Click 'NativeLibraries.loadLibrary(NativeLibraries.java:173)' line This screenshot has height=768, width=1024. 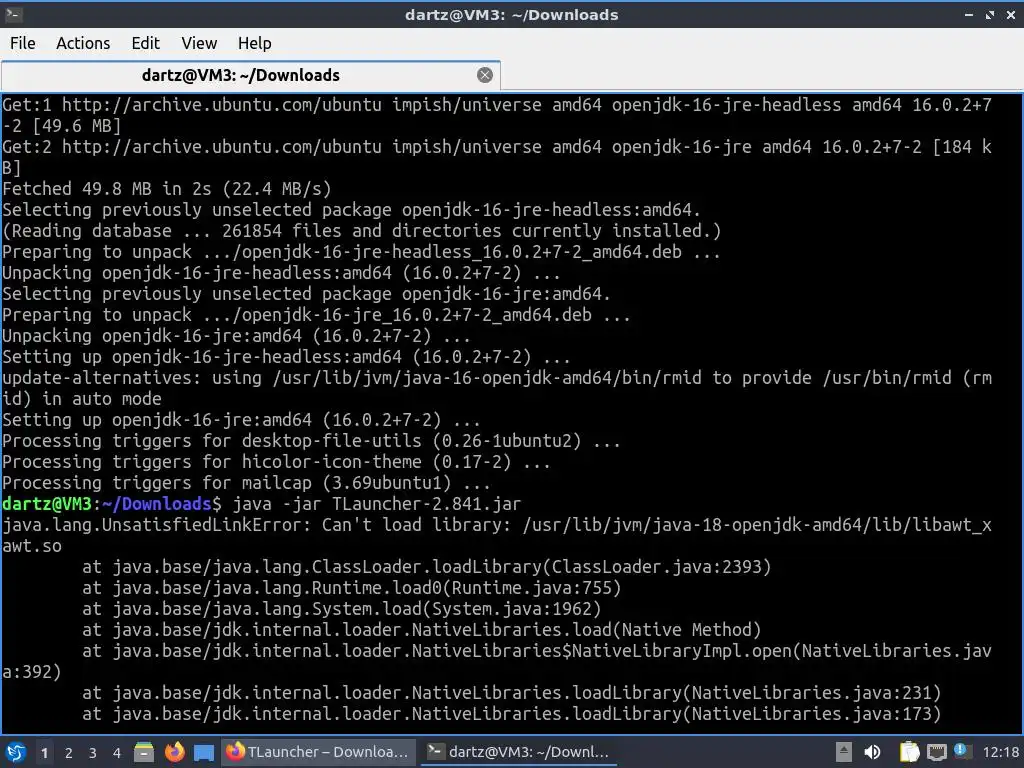coord(511,714)
